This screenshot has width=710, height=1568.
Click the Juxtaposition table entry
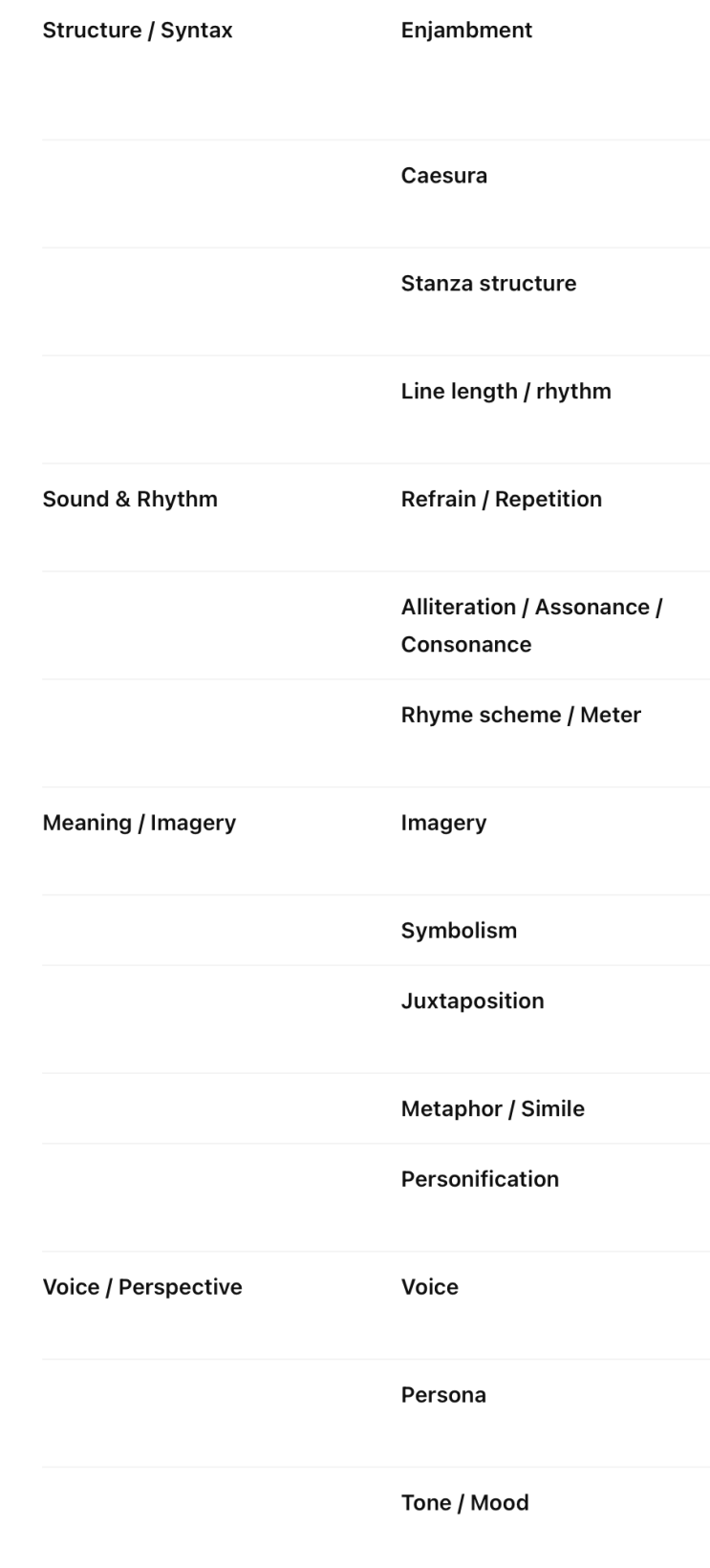point(472,1001)
